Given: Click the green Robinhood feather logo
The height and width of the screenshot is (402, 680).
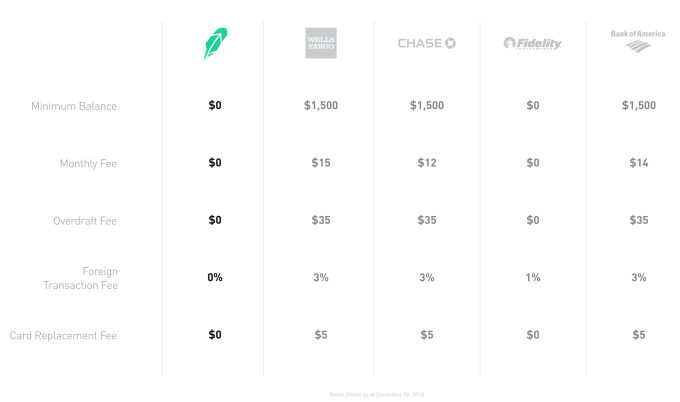Looking at the screenshot, I should [214, 44].
